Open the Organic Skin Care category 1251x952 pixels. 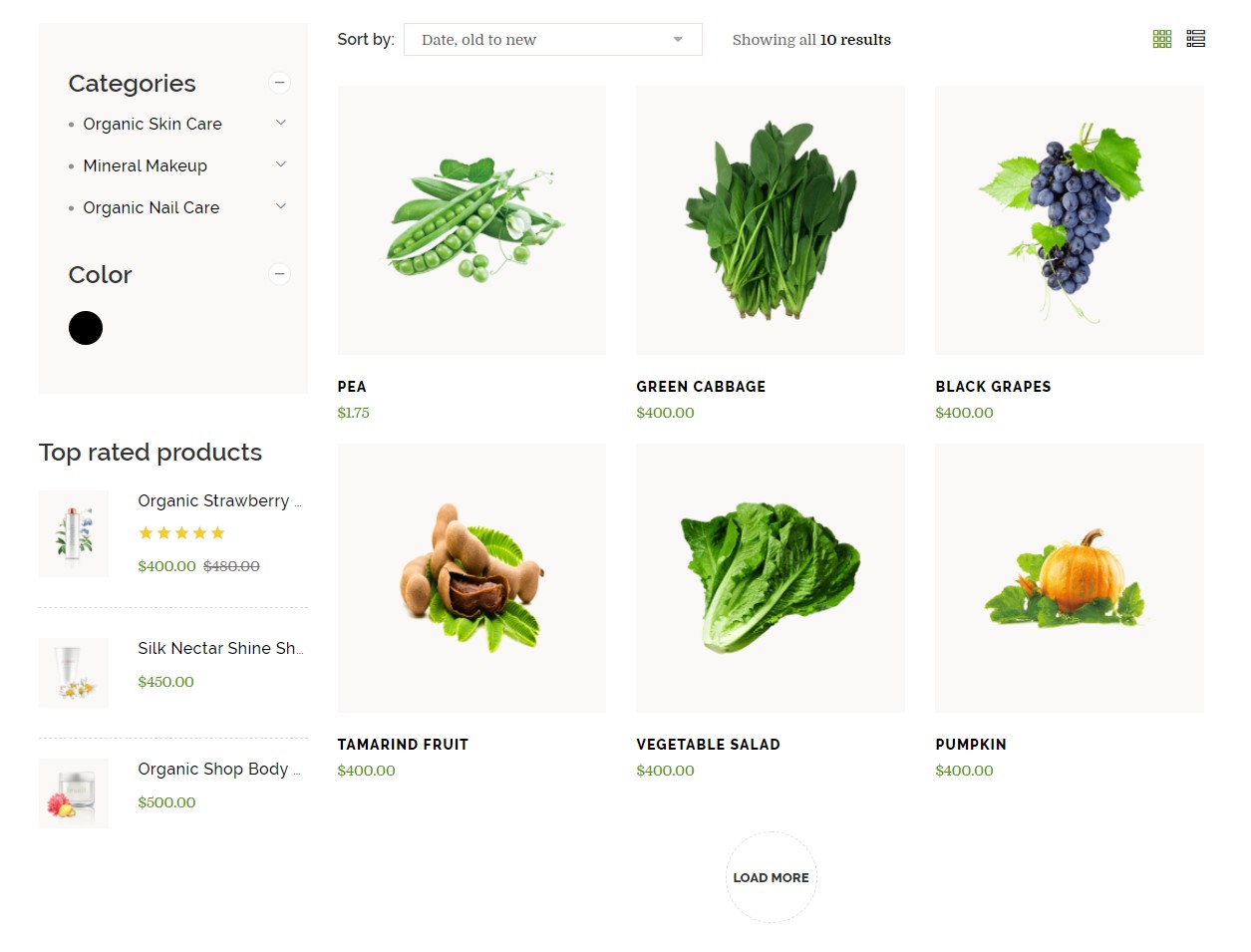[x=153, y=124]
